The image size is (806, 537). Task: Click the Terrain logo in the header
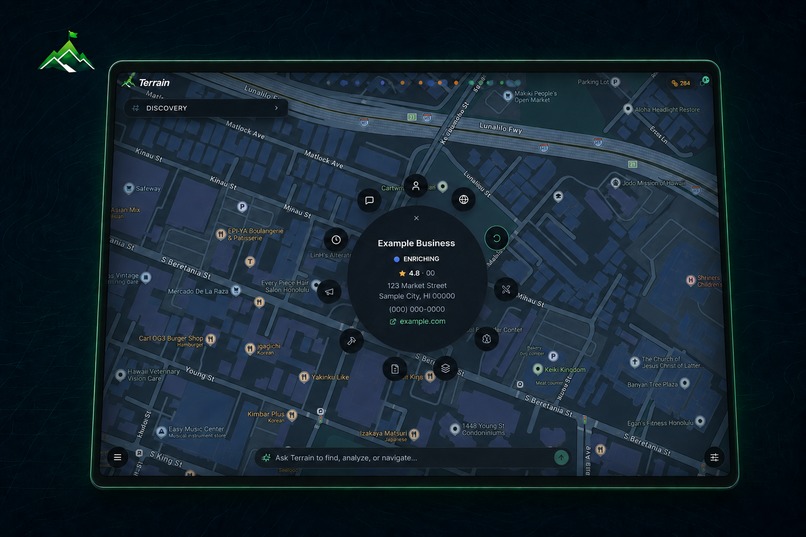coord(146,81)
